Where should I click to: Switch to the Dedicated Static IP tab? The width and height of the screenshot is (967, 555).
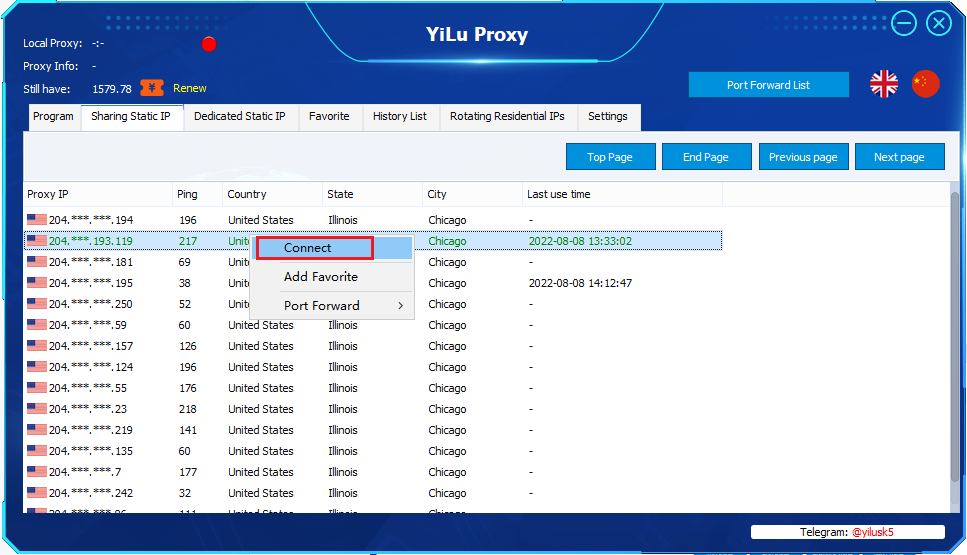(240, 117)
